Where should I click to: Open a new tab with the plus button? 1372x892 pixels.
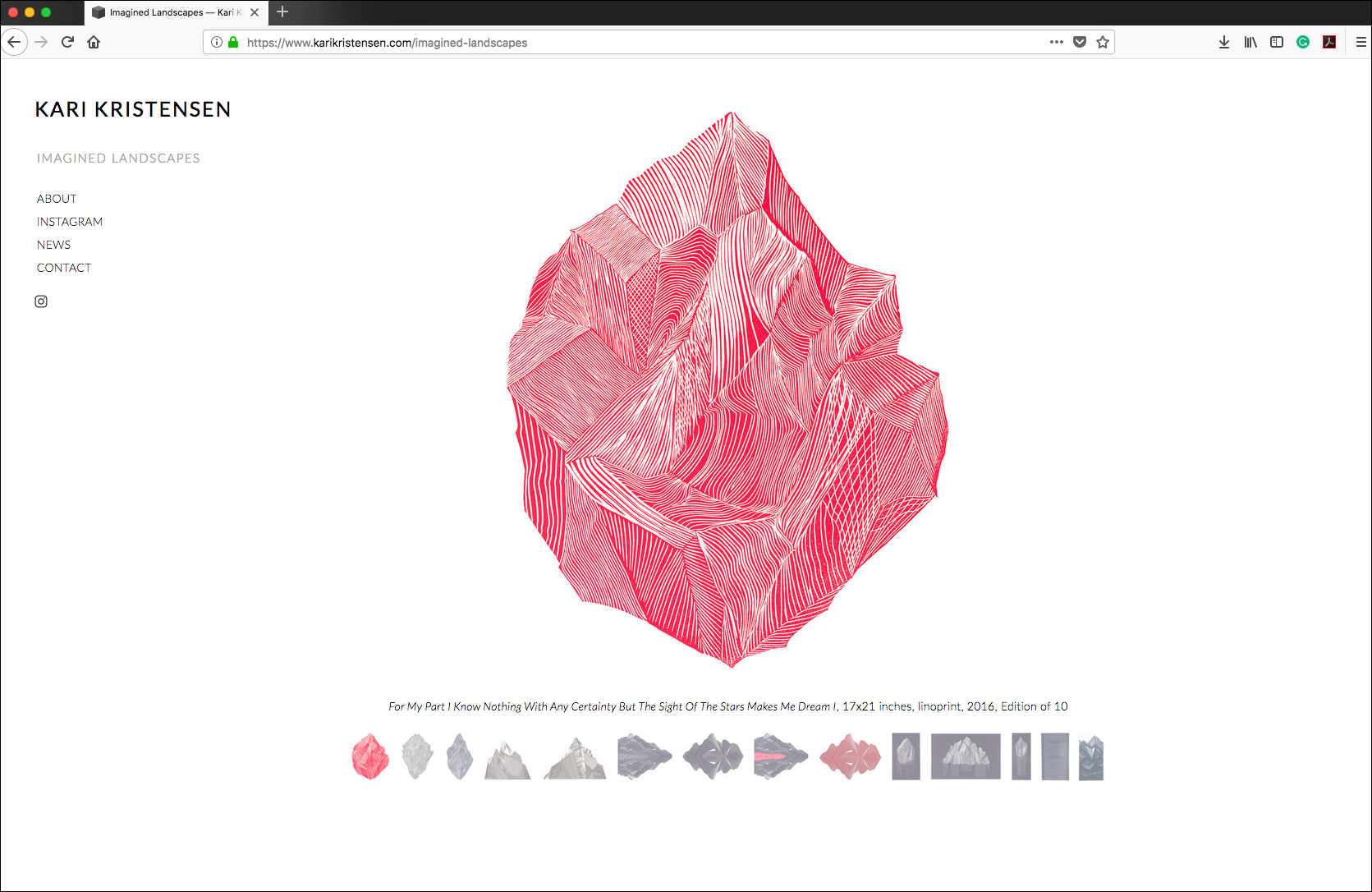(282, 12)
